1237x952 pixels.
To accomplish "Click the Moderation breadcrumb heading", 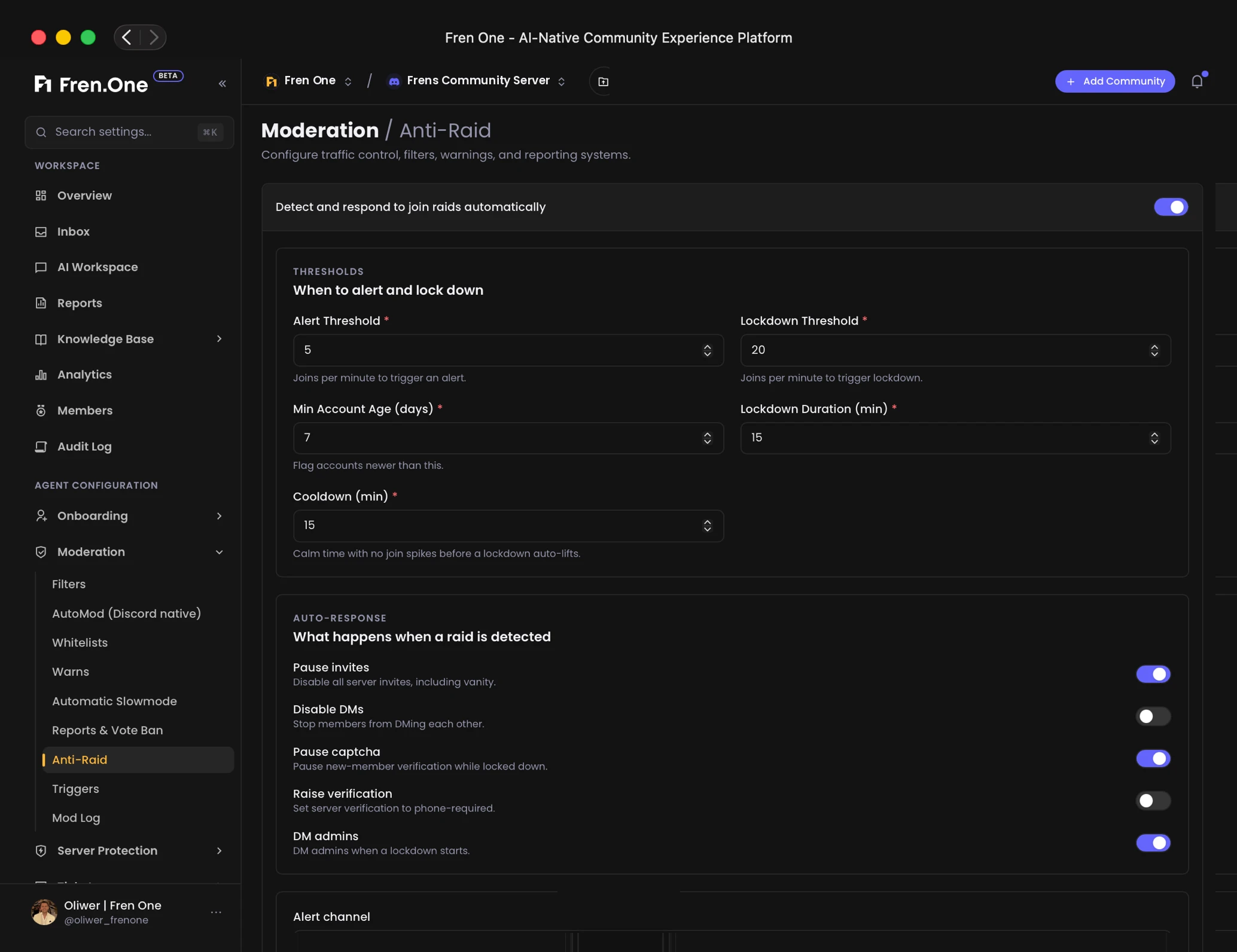I will pyautogui.click(x=320, y=130).
